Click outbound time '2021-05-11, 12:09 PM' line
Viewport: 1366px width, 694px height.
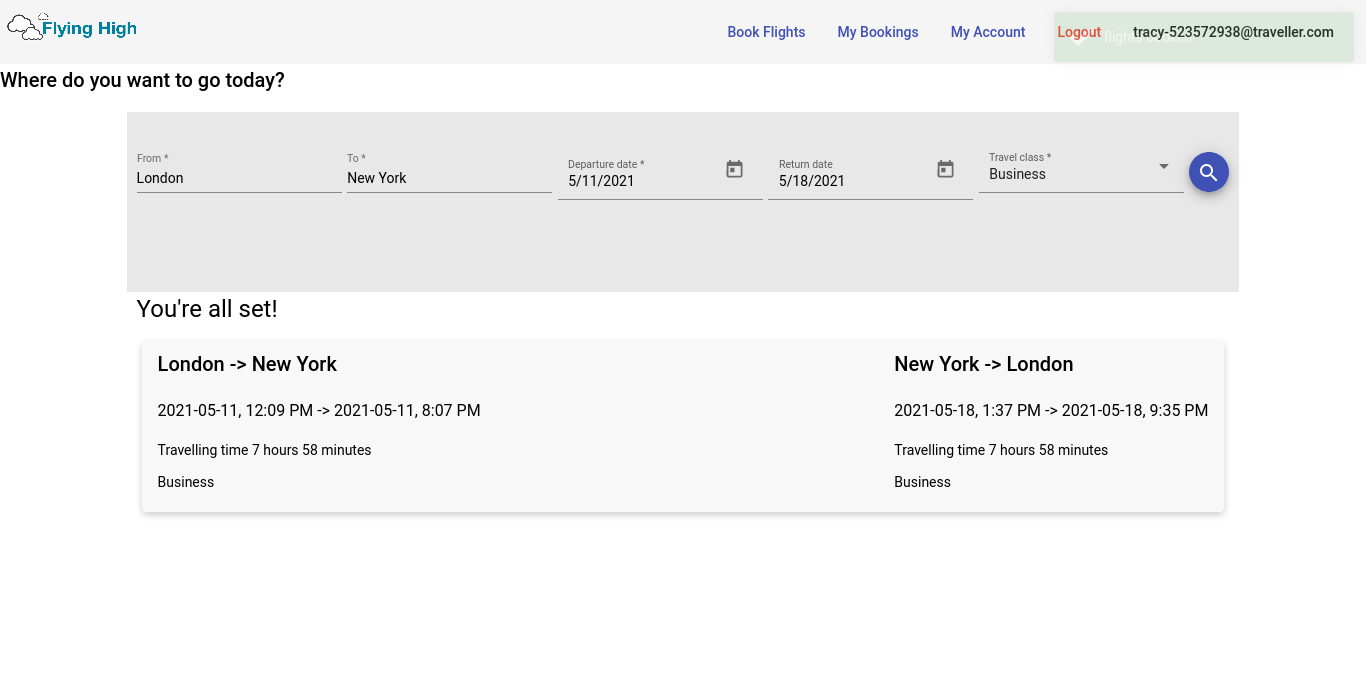[319, 410]
